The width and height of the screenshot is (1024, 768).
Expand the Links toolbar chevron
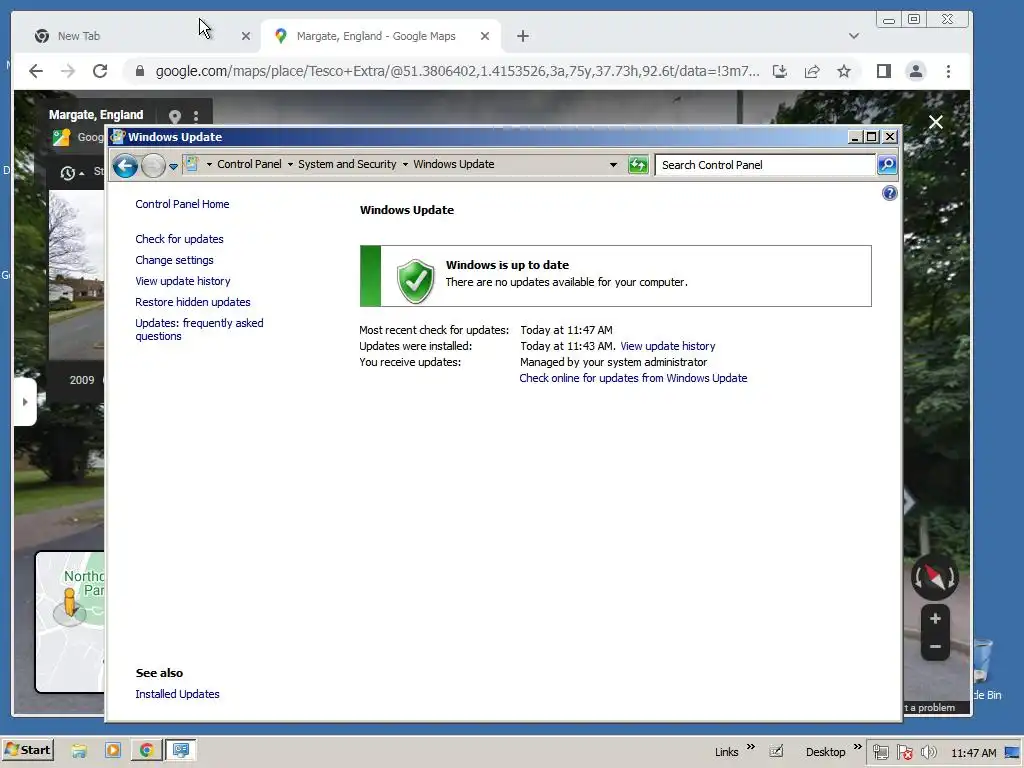point(750,746)
